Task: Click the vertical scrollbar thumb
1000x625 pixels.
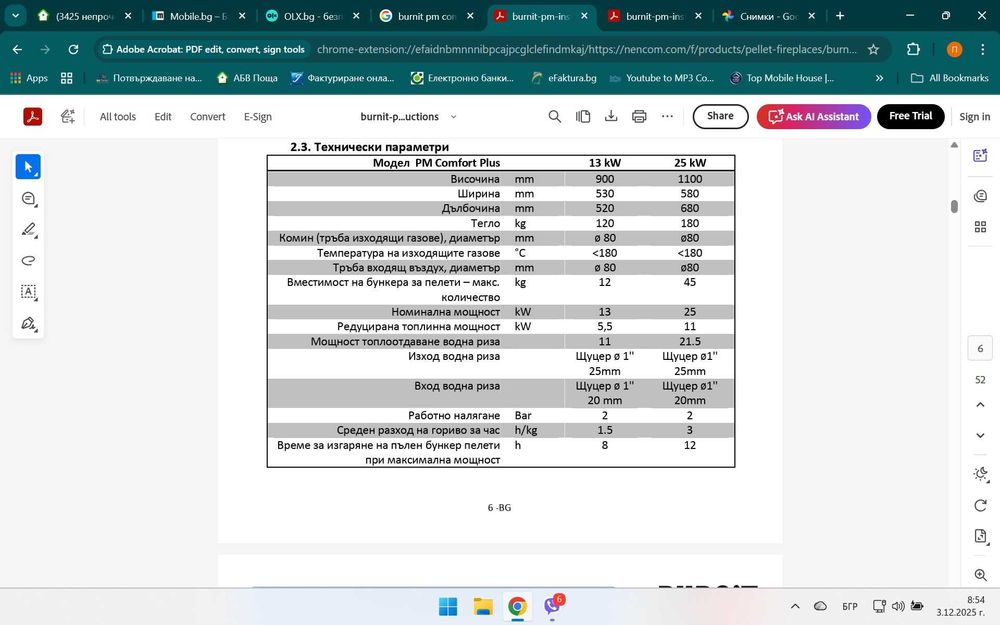Action: tap(954, 206)
